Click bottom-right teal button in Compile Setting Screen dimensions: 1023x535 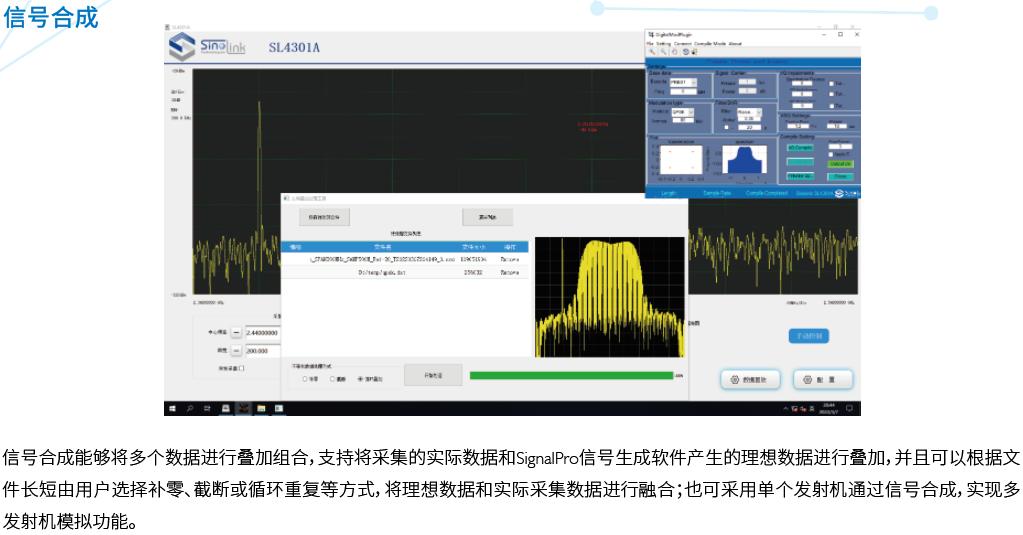click(x=840, y=176)
